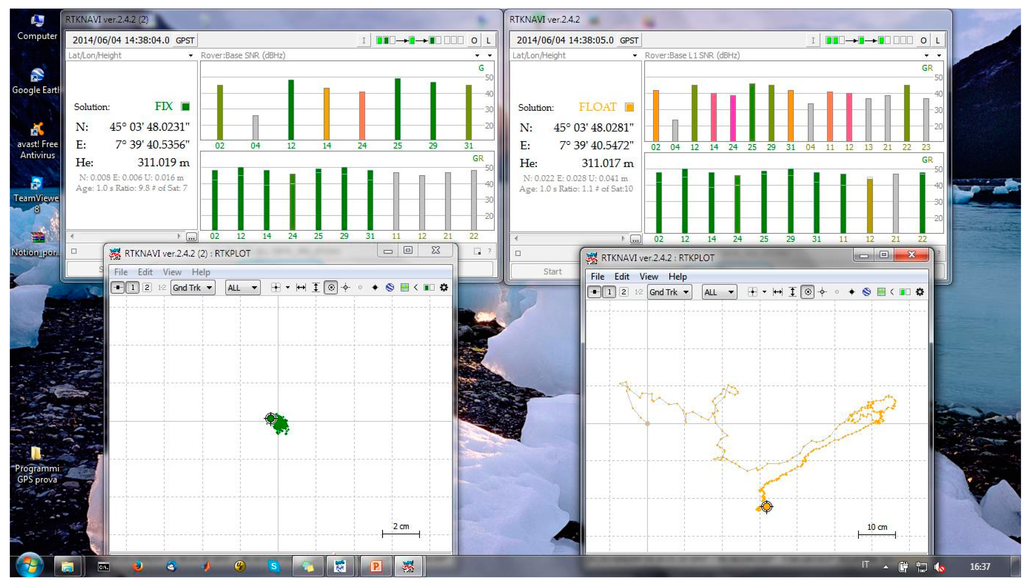
Task: Expand the ALL dropdown in RTKNAVI (2) RTKPLOT
Action: pos(243,288)
